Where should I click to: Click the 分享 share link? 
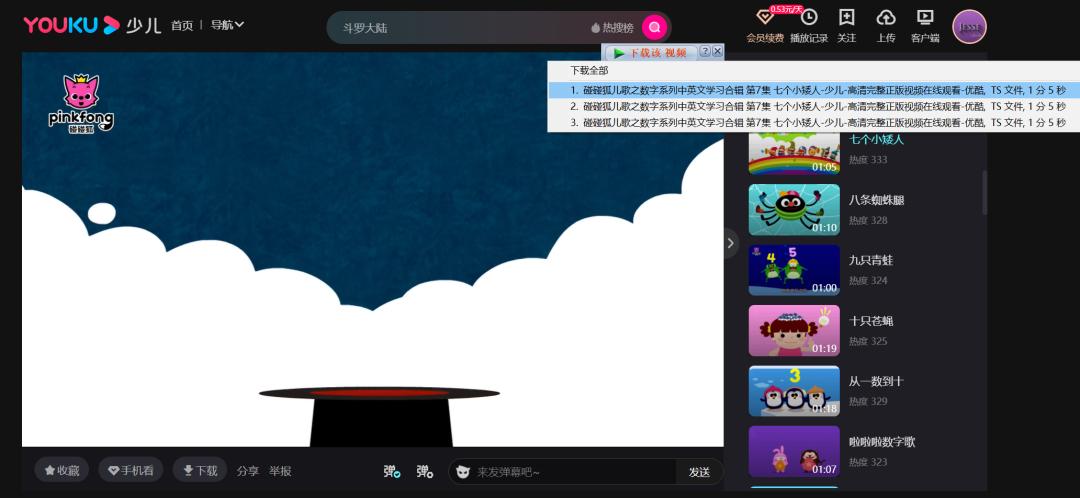248,471
